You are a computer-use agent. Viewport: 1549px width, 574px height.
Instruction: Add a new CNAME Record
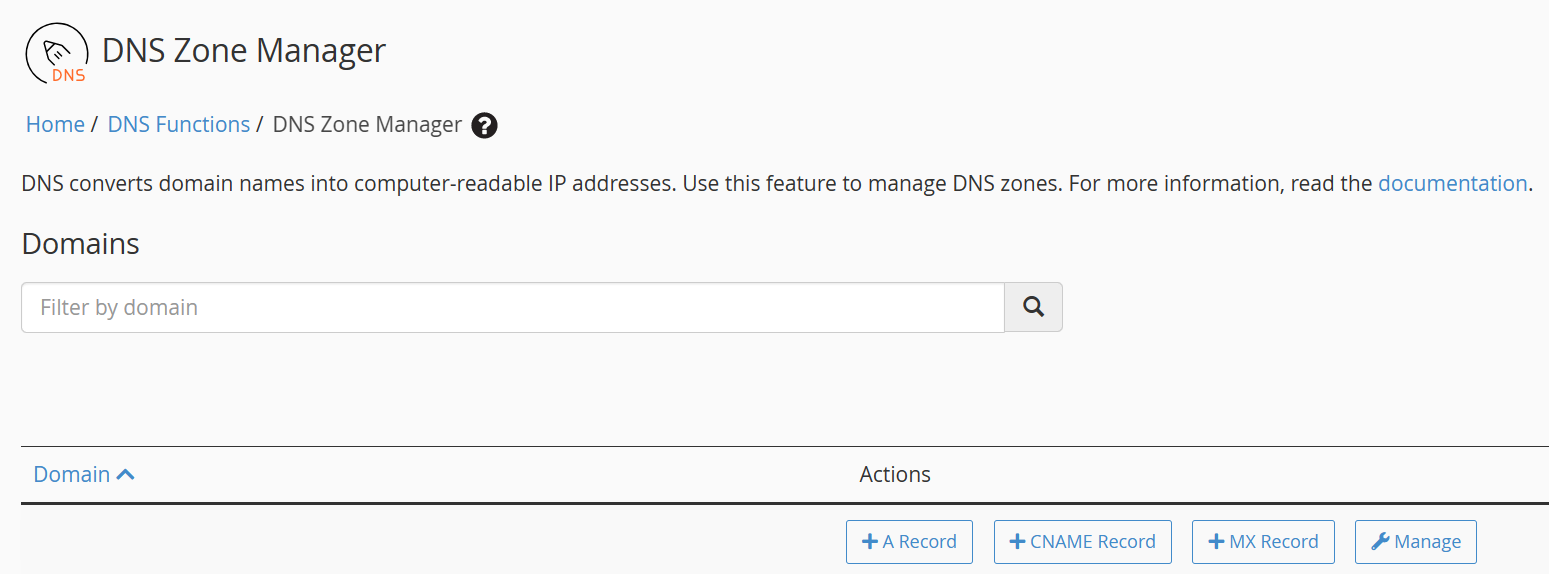1083,541
